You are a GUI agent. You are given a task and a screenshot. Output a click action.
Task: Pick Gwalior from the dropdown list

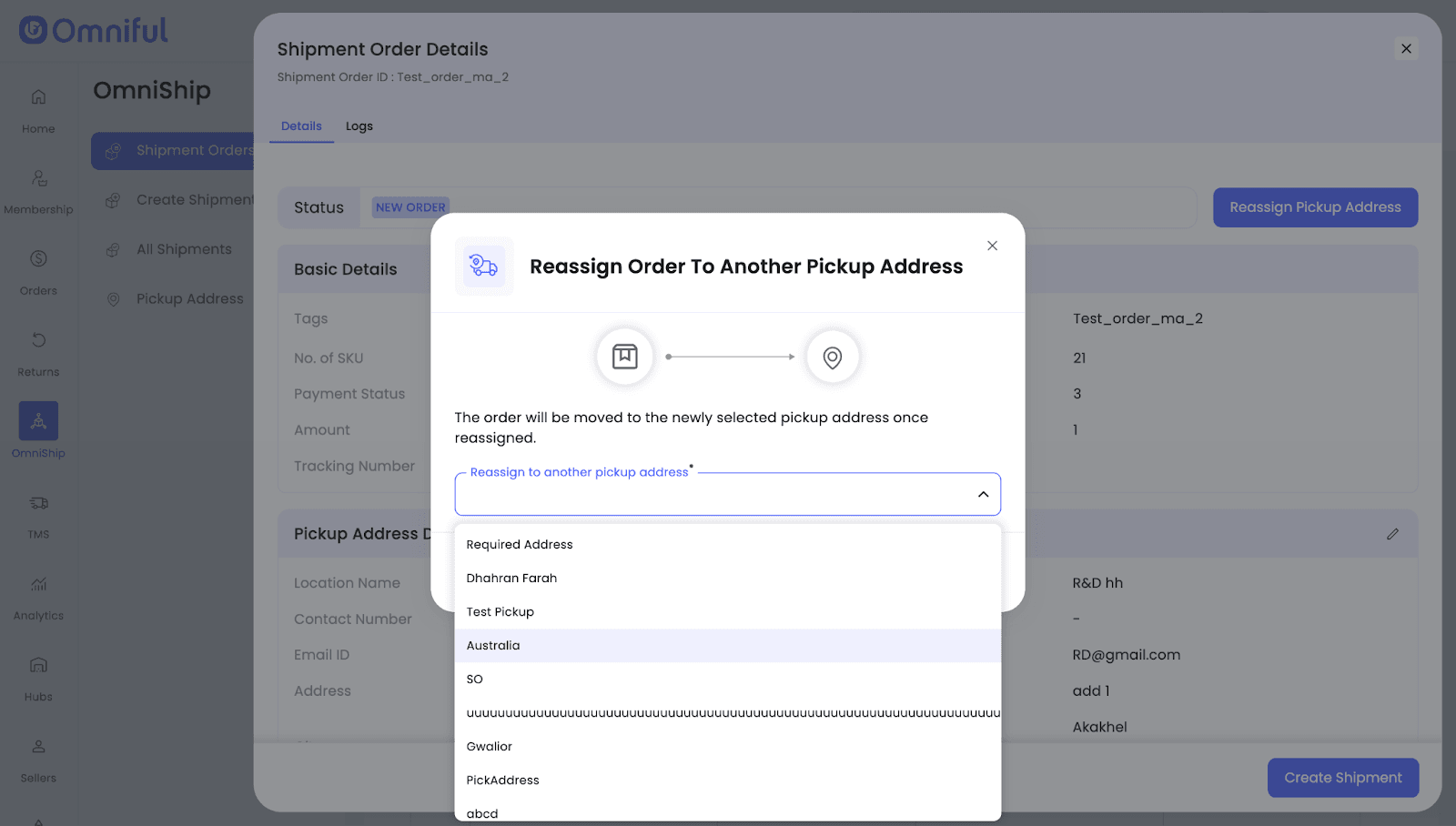[x=490, y=747]
